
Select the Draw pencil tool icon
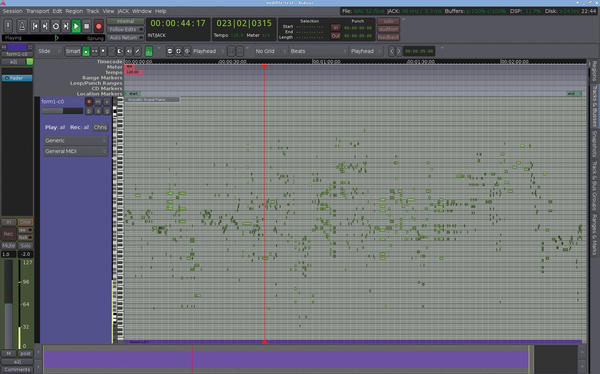(138, 51)
